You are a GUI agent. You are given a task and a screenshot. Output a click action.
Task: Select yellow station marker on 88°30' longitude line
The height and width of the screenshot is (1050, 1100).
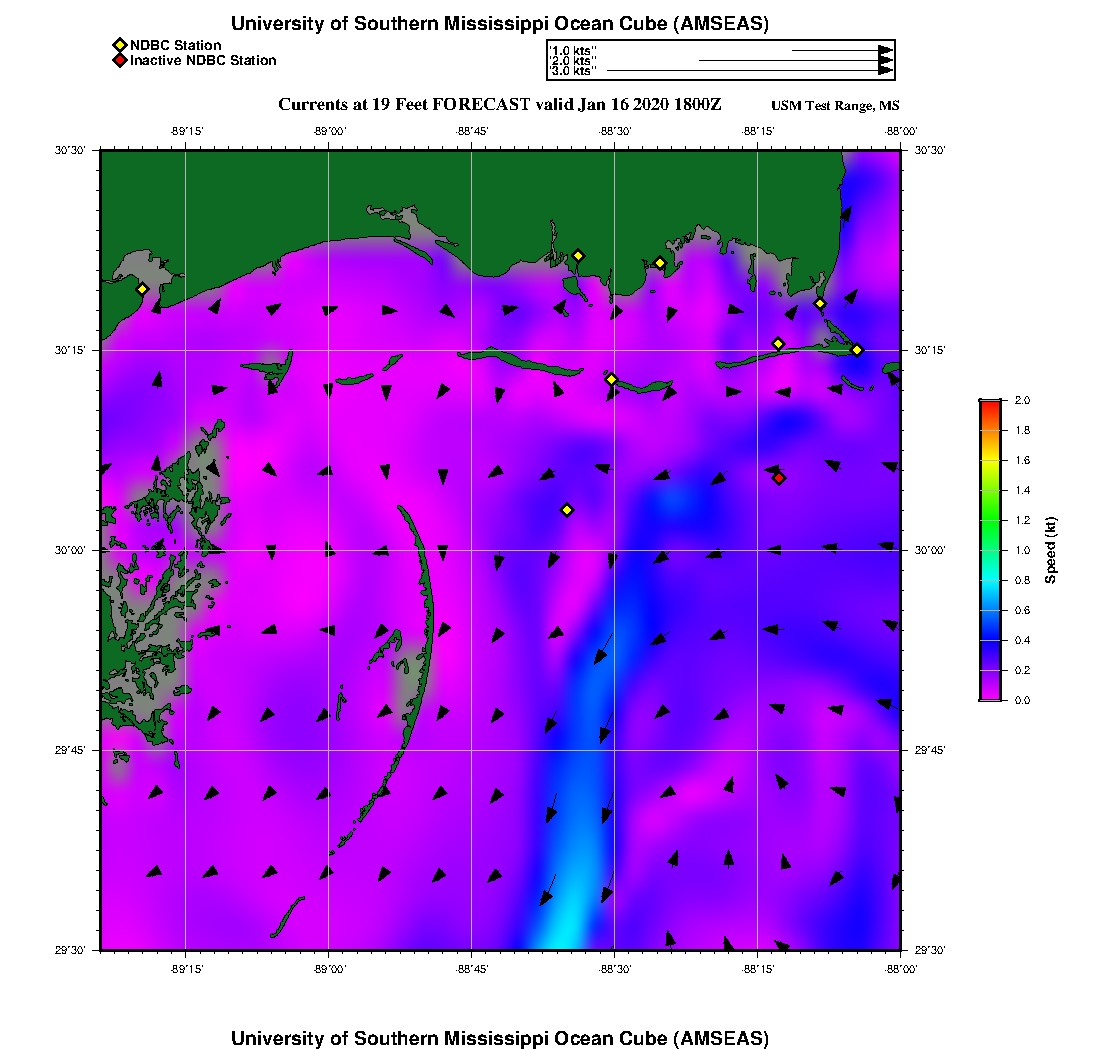pos(612,379)
